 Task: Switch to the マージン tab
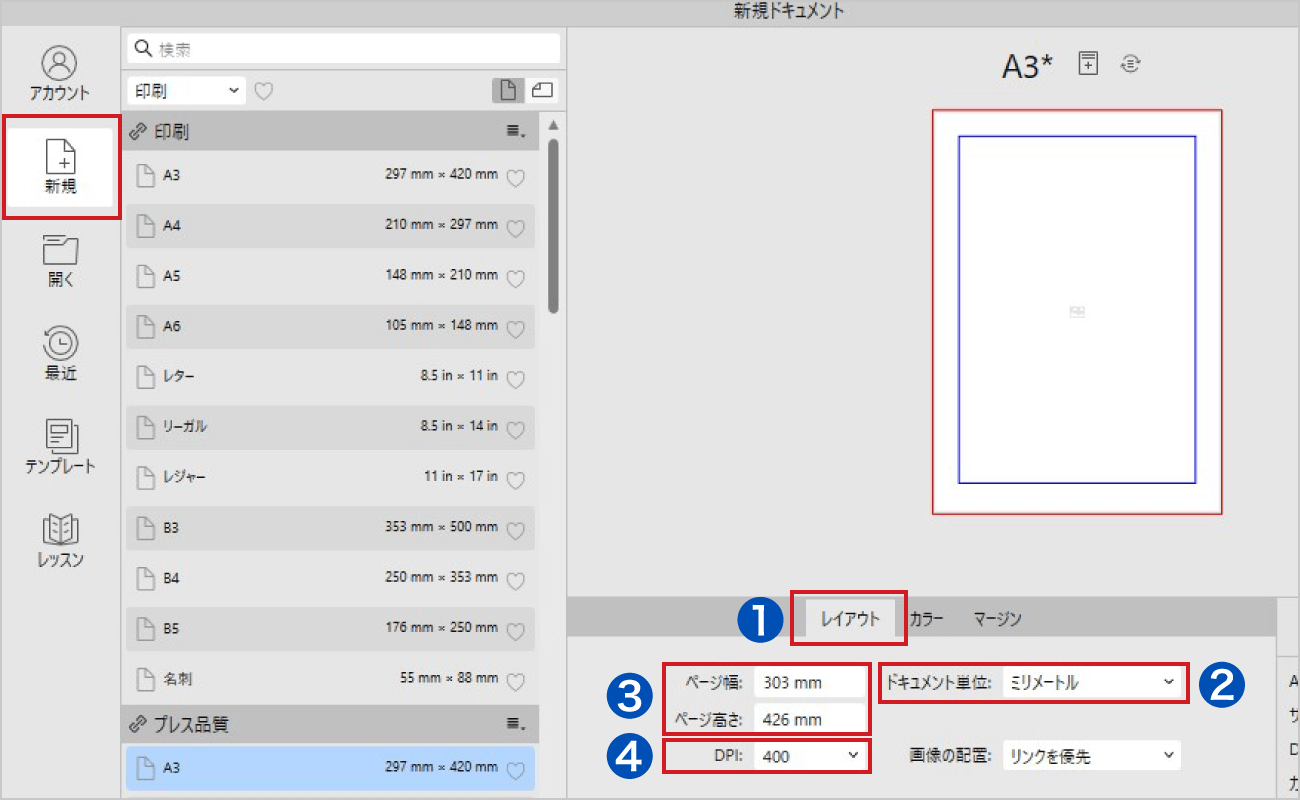click(x=997, y=619)
